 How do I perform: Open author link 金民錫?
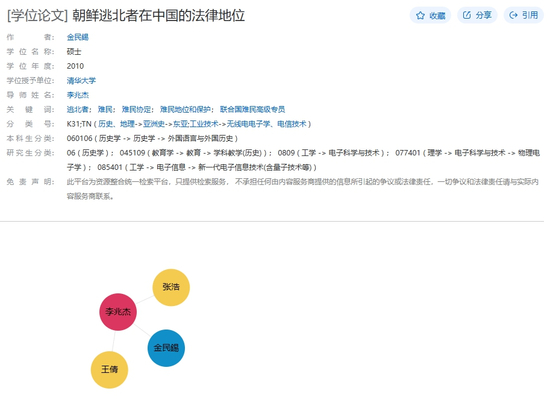tap(78, 37)
